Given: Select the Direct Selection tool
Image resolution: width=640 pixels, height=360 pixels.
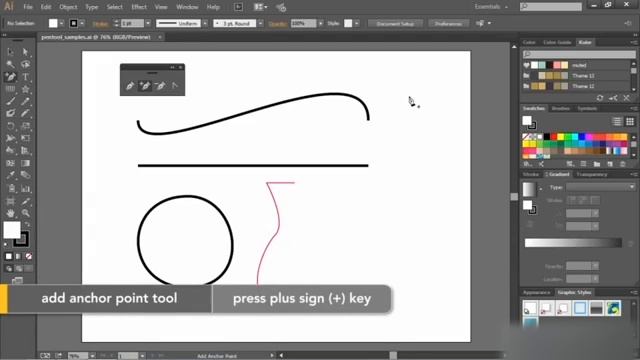Looking at the screenshot, I should 25,52.
